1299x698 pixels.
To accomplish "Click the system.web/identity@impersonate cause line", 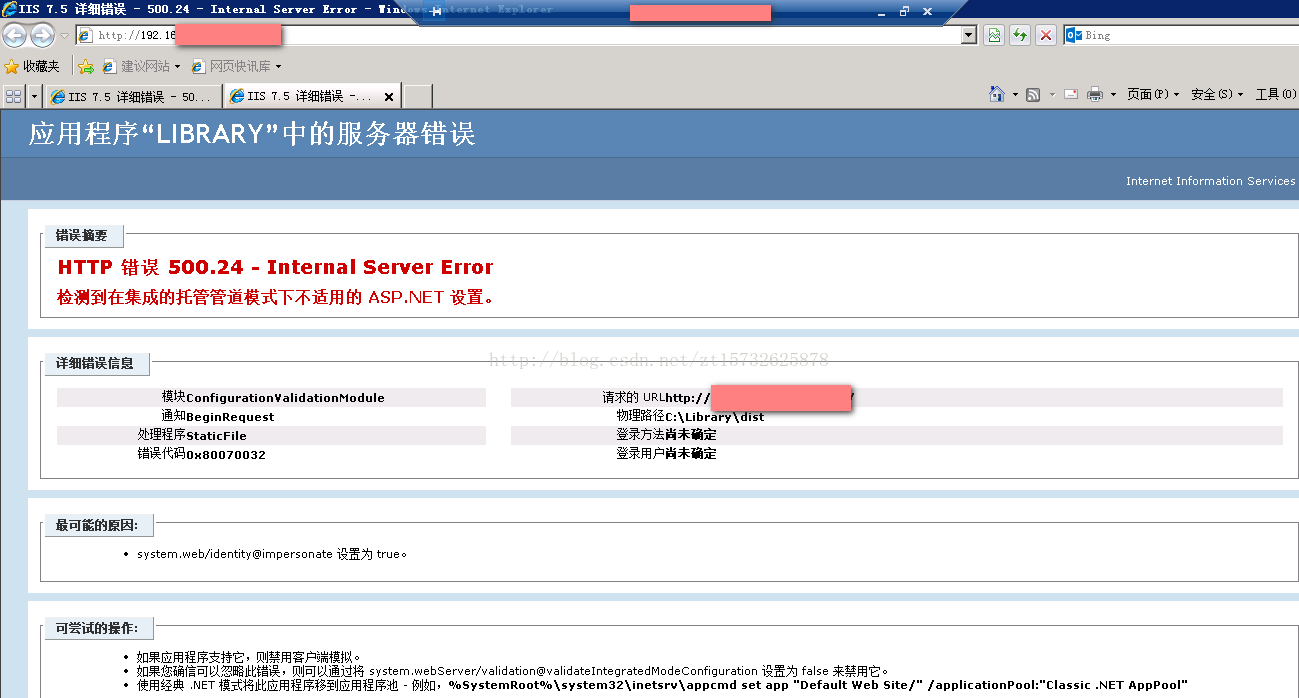I will pyautogui.click(x=272, y=554).
